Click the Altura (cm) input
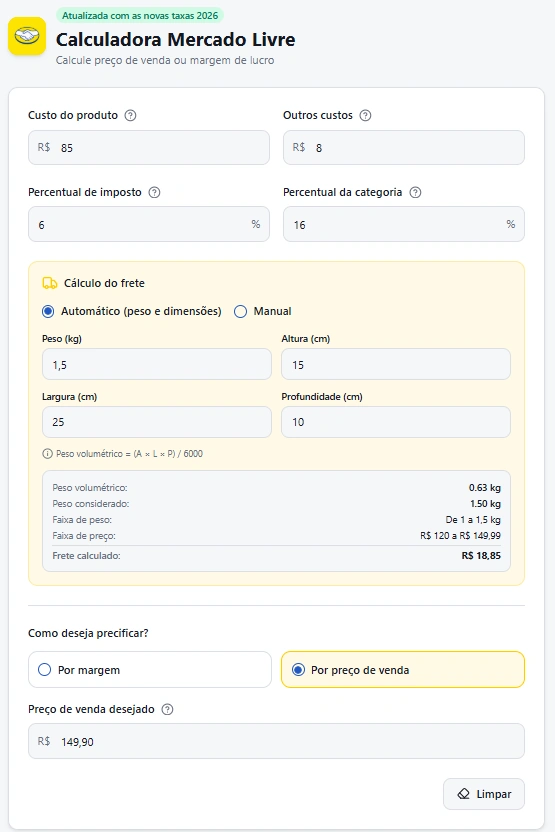 pyautogui.click(x=396, y=365)
